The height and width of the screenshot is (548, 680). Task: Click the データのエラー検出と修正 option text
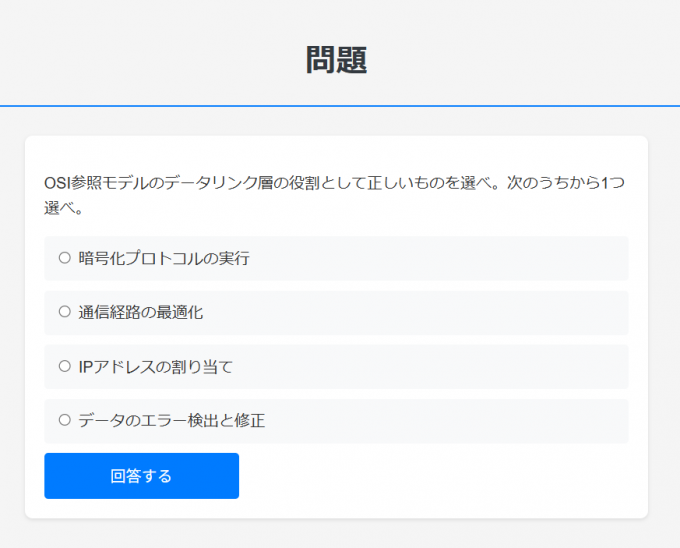[x=172, y=421]
